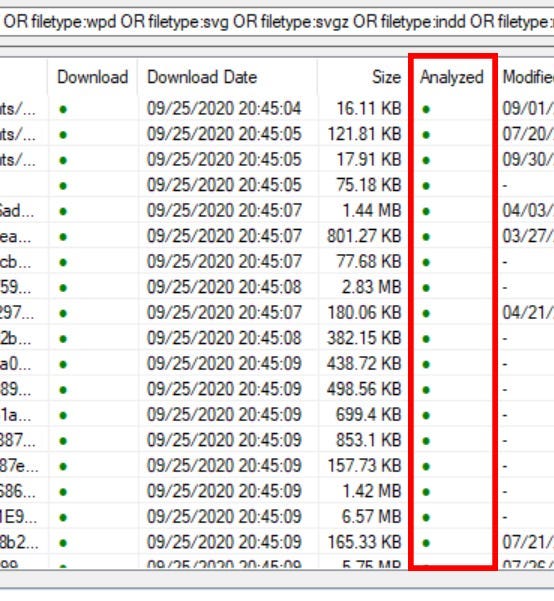The height and width of the screenshot is (601, 554).
Task: Click the Analyzed green dot in the 1.44 MB row
Action: click(x=426, y=211)
